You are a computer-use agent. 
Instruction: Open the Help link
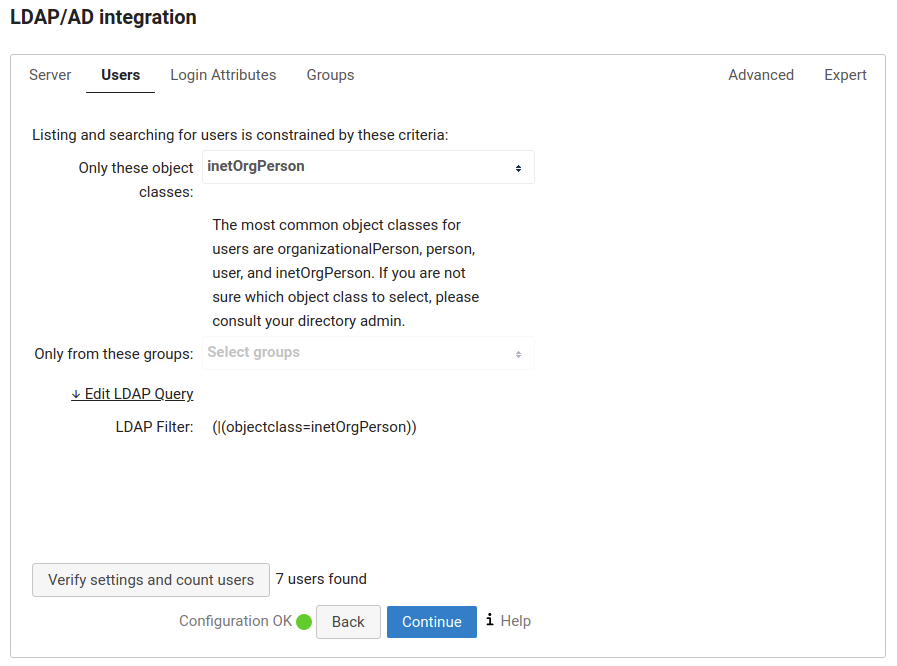[515, 621]
